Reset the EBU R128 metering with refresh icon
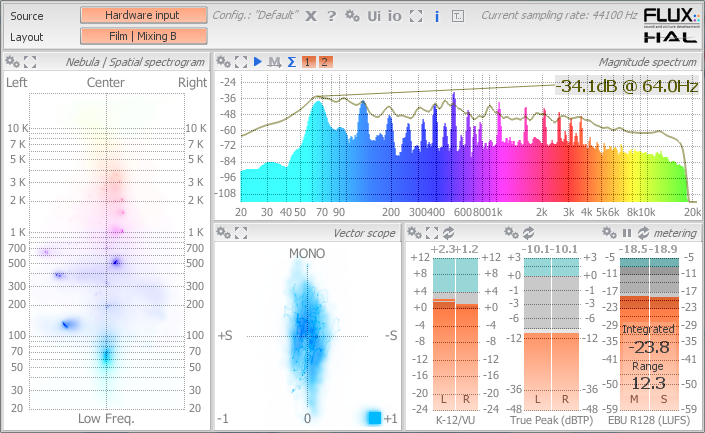The image size is (705, 433). click(x=641, y=233)
